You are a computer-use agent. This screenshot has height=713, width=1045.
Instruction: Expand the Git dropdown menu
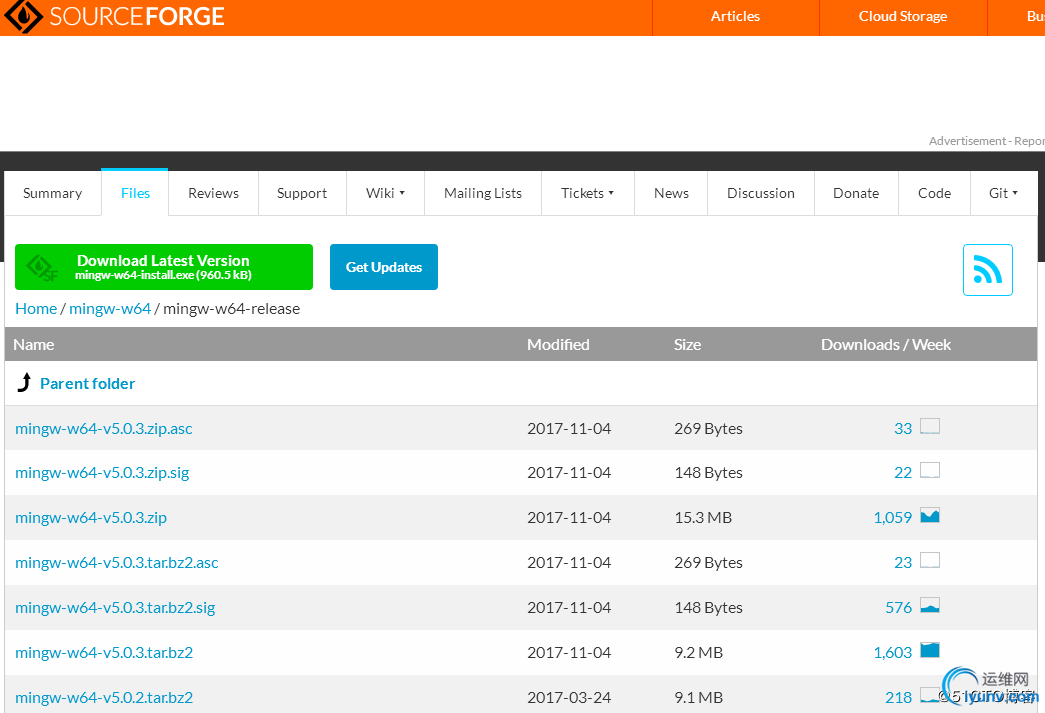point(1004,193)
